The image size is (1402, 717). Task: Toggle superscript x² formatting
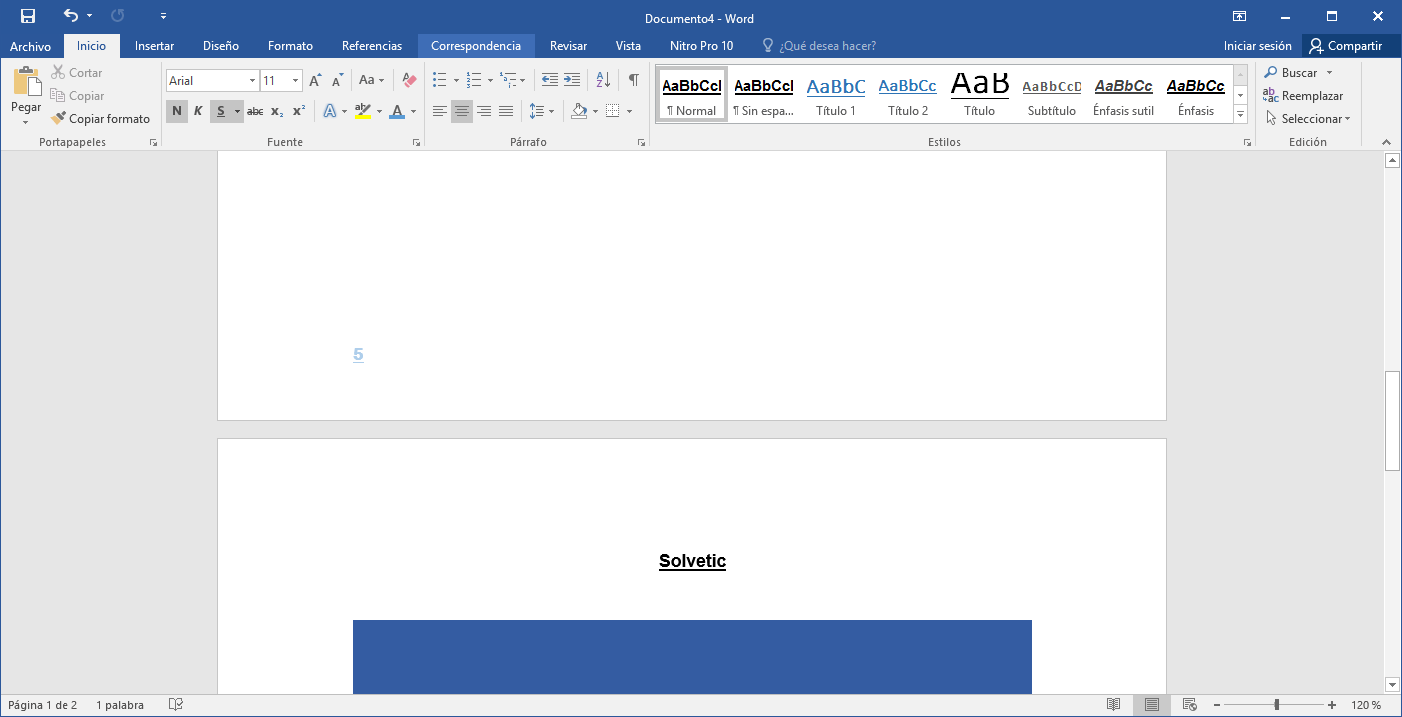(x=299, y=111)
